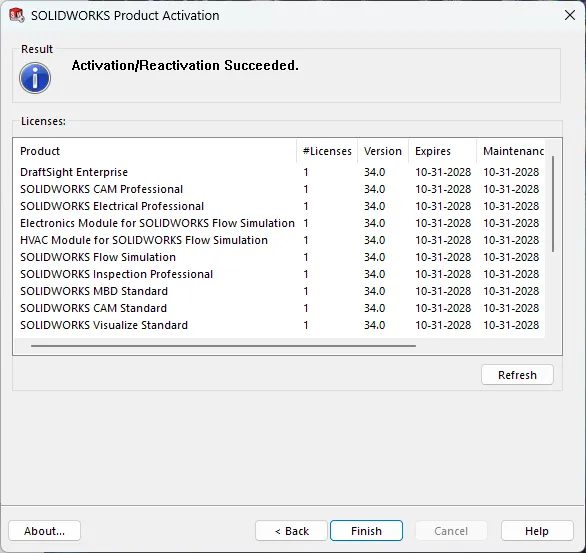The height and width of the screenshot is (553, 586).
Task: Select HVAC Module for SOLIDWORKS Flow Simulation
Action: click(x=279, y=240)
